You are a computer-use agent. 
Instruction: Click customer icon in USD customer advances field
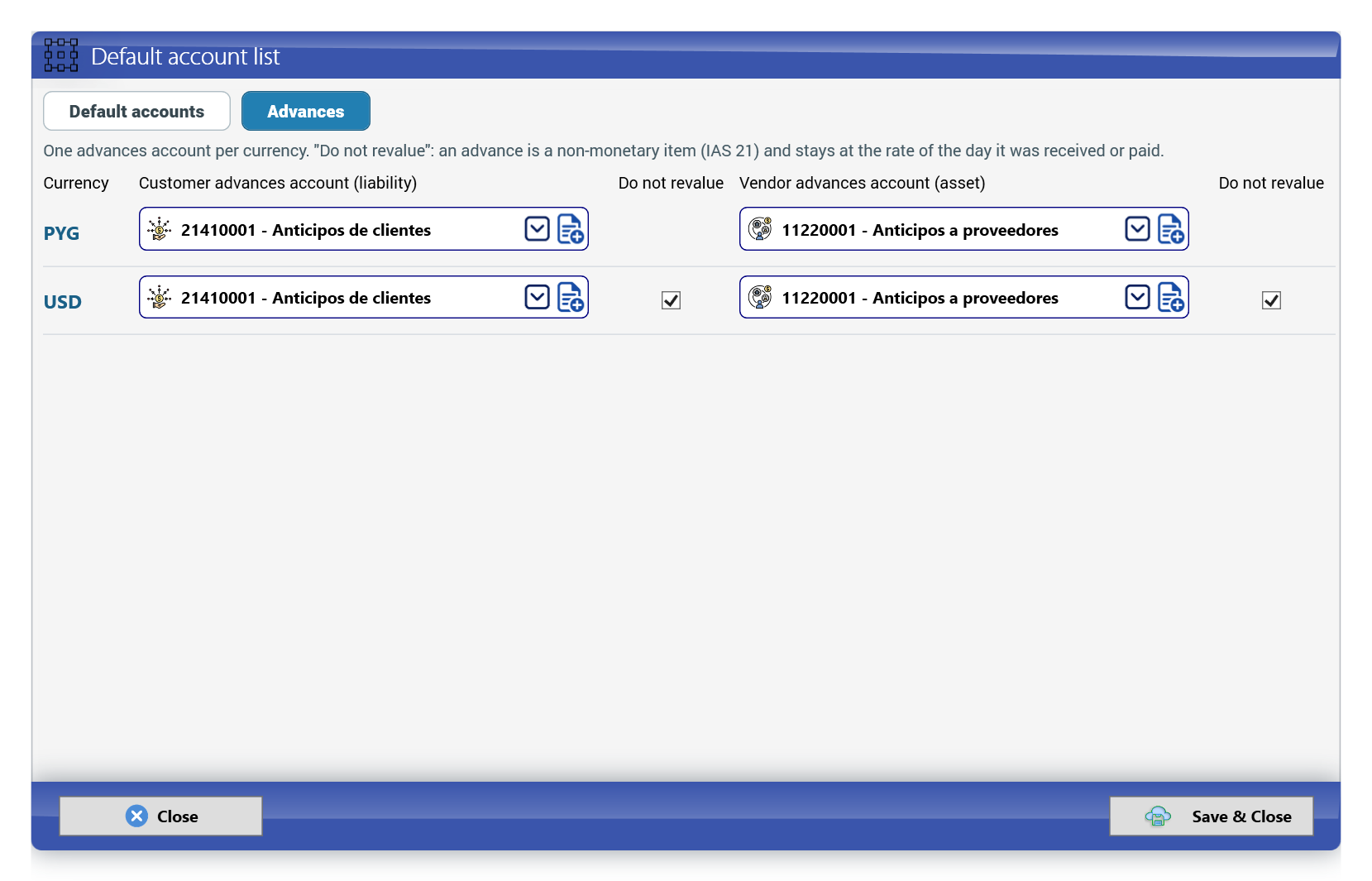[x=159, y=297]
